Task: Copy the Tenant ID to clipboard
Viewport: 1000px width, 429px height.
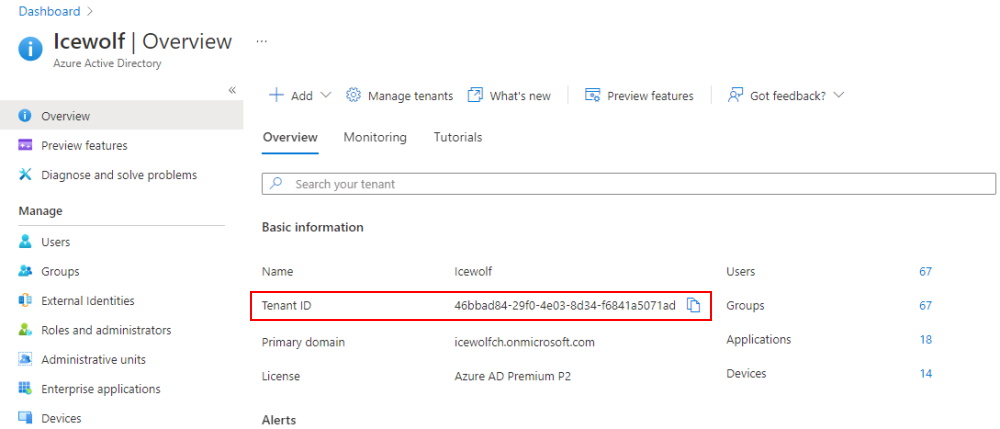Action: tap(693, 305)
